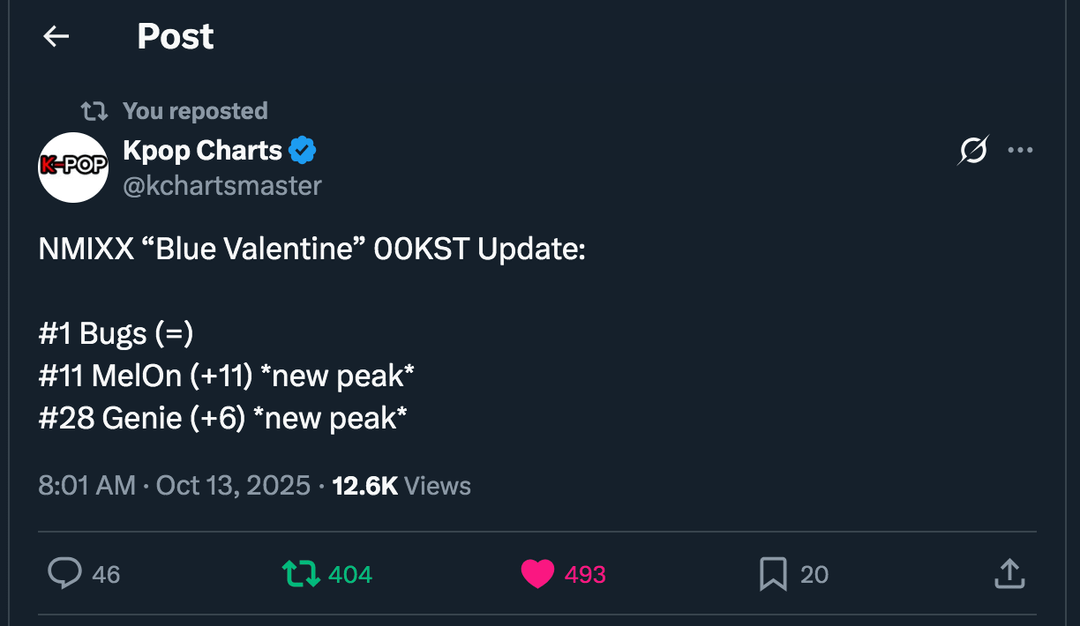Image resolution: width=1080 pixels, height=626 pixels.
Task: View the 12.6K Views analytics
Action: coord(401,486)
